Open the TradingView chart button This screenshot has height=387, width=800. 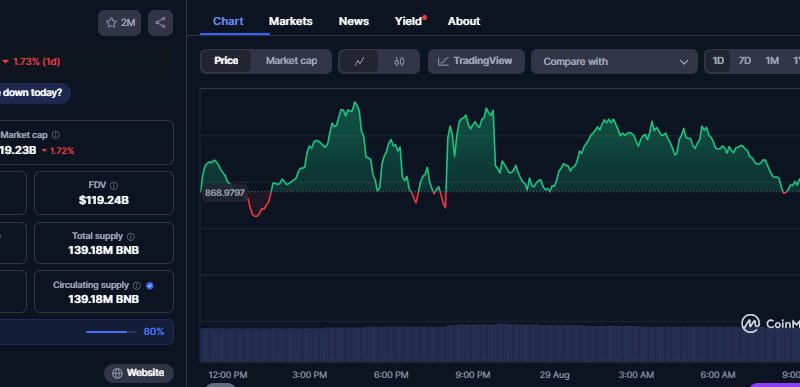tap(476, 62)
